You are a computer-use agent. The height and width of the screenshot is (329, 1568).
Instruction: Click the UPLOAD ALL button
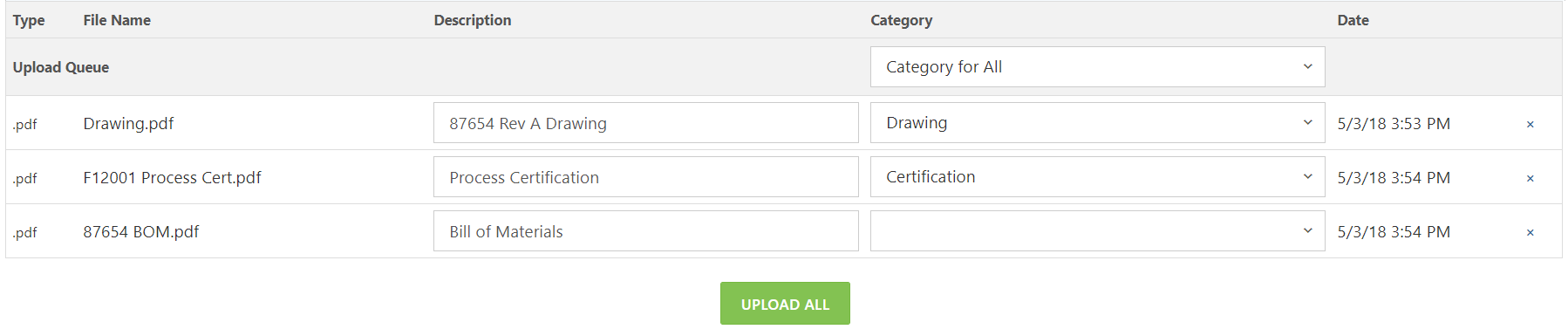[785, 304]
